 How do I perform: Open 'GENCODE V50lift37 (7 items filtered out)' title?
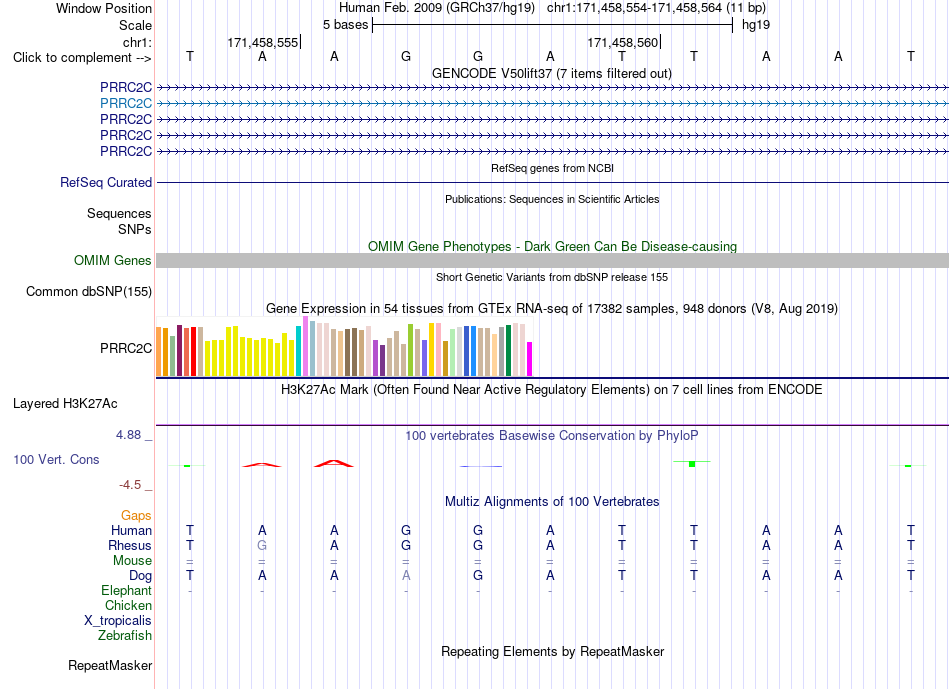click(552, 74)
